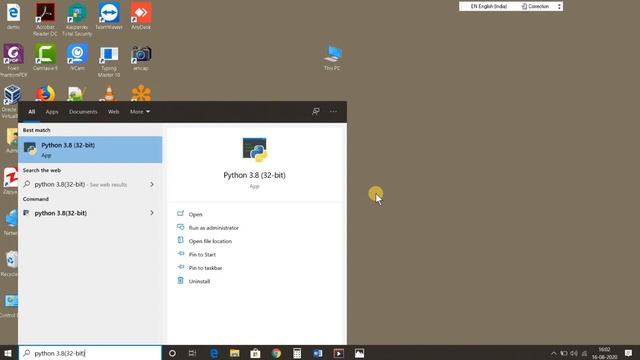The image size is (640, 360).
Task: Select the AnyDesk desktop icon
Action: pos(141,16)
